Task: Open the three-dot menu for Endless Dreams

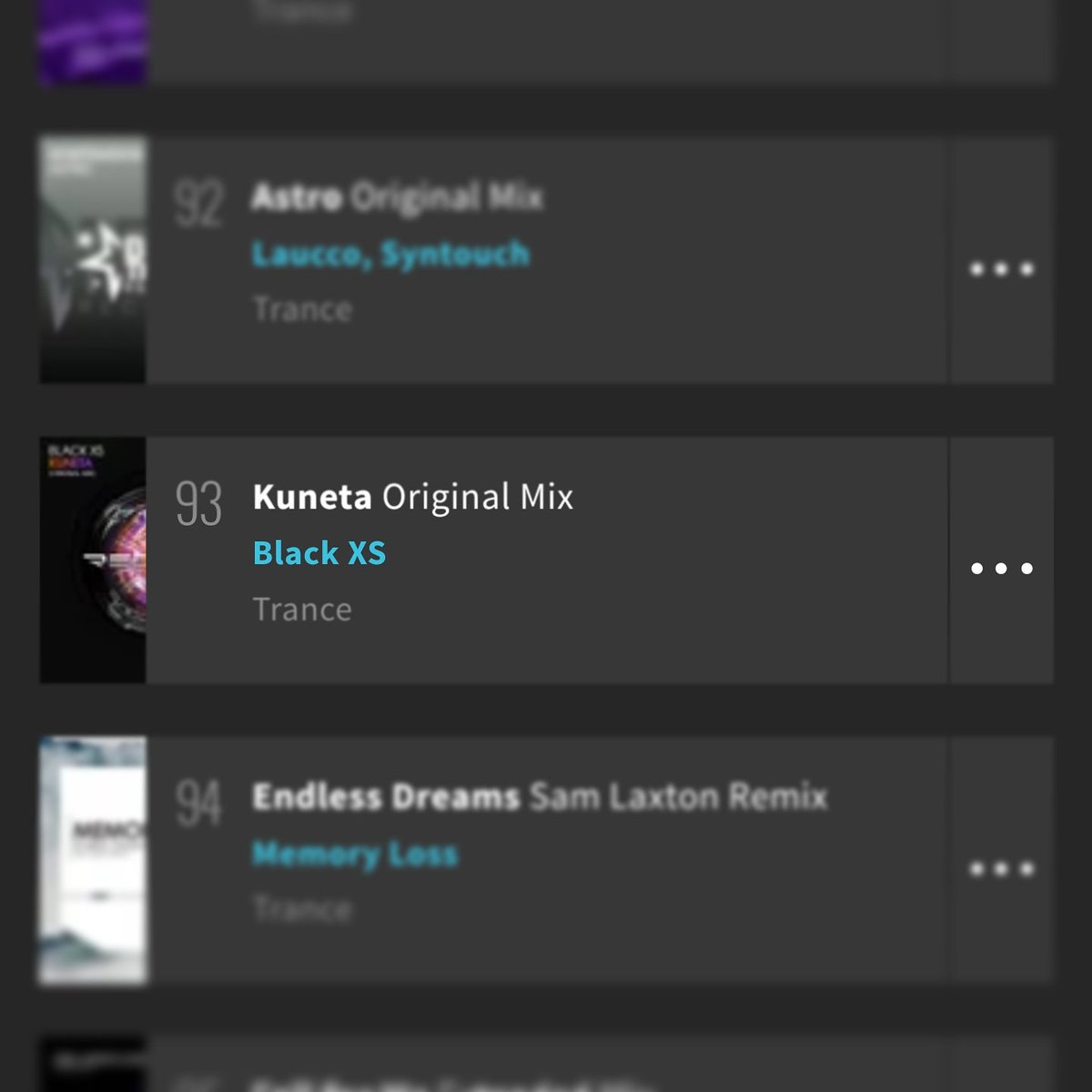Action: click(x=1002, y=869)
